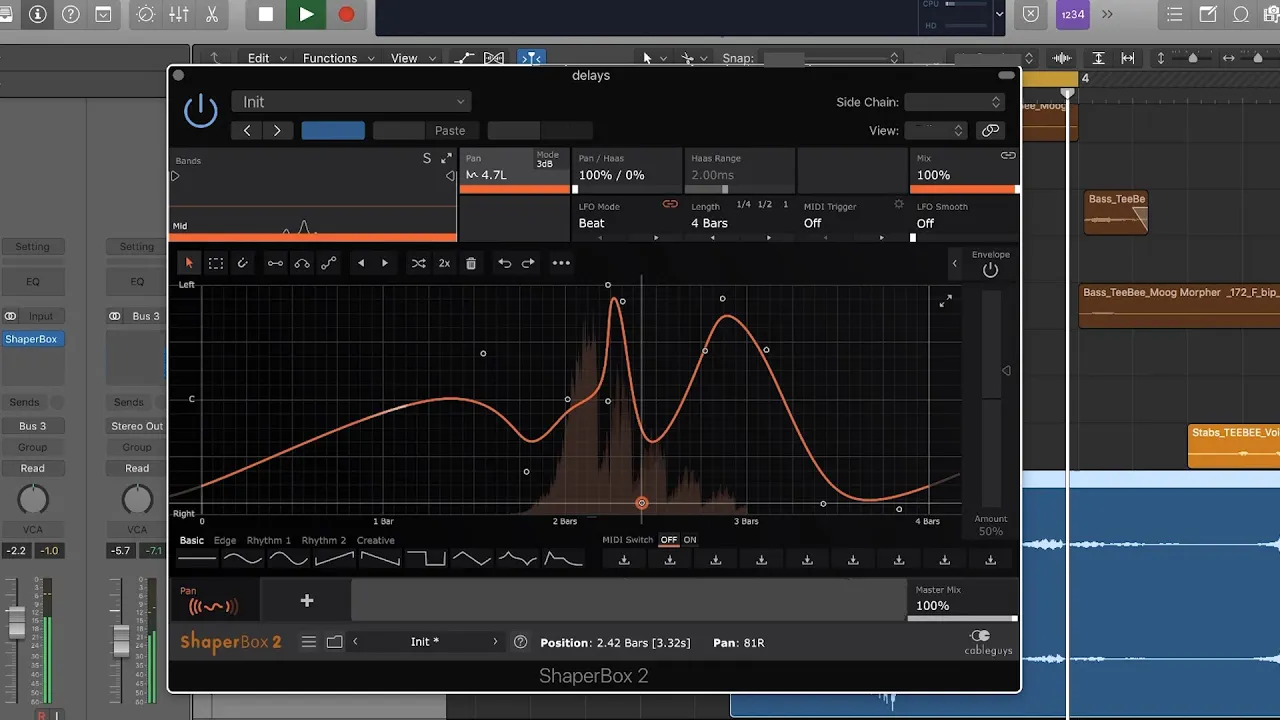Click the Paste button in plugin header
The image size is (1280, 720).
pyautogui.click(x=450, y=130)
